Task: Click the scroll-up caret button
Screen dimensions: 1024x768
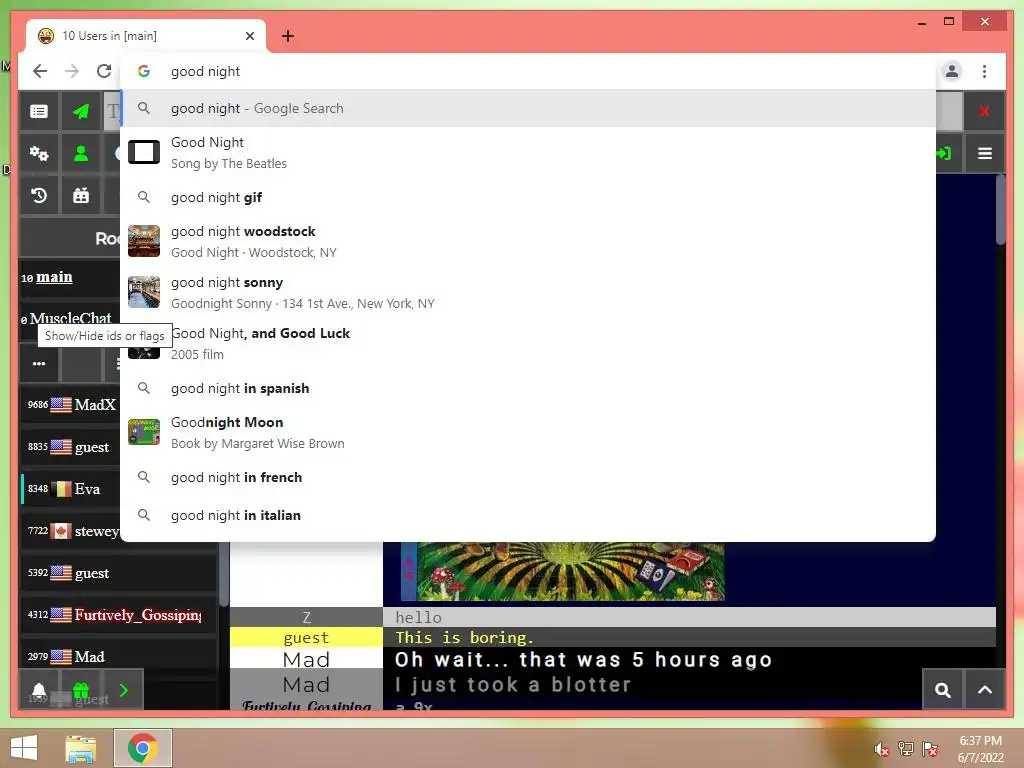Action: click(x=985, y=690)
